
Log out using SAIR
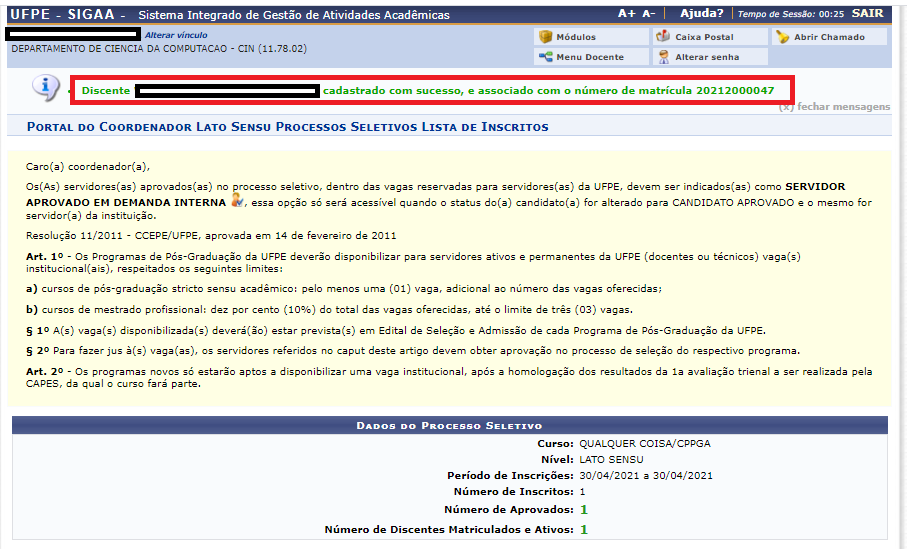point(867,14)
